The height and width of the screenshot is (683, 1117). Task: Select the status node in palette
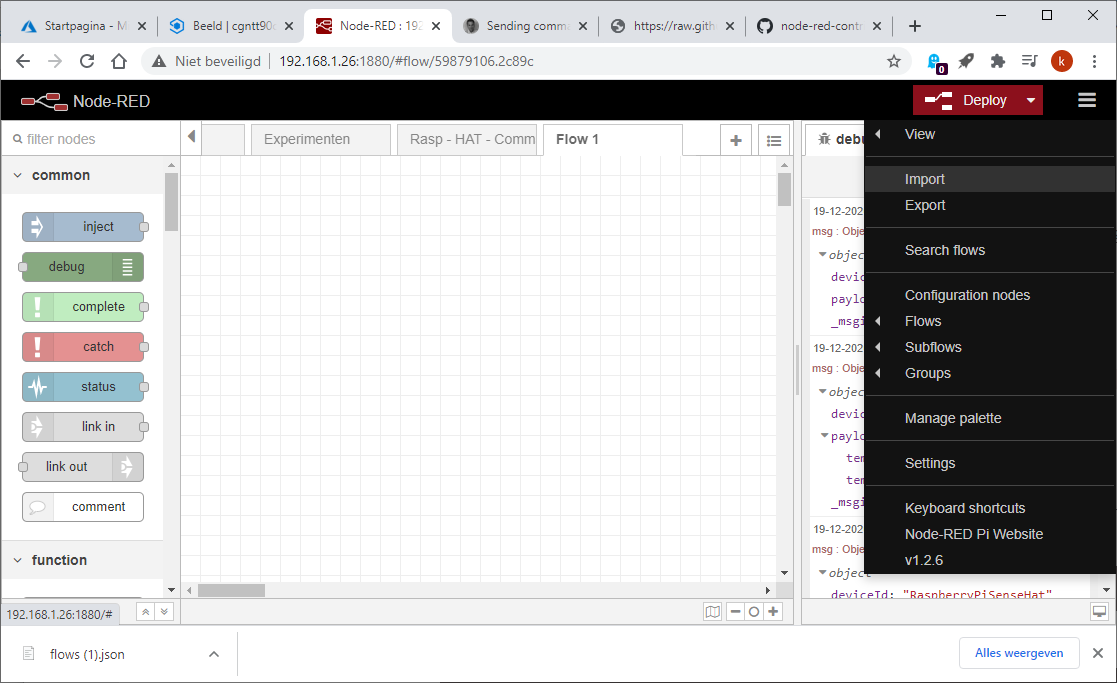[83, 387]
